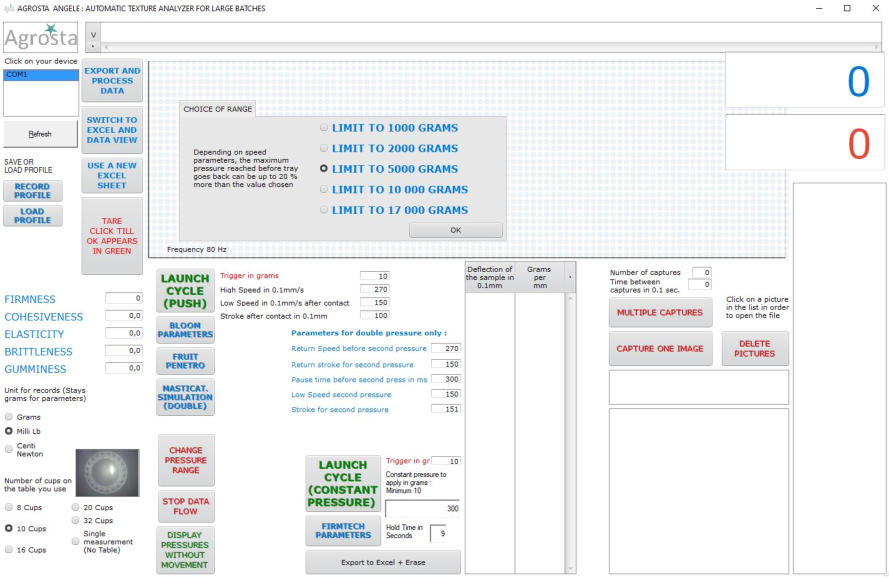Click the Tare button
Image resolution: width=889 pixels, height=578 pixels.
[x=112, y=236]
